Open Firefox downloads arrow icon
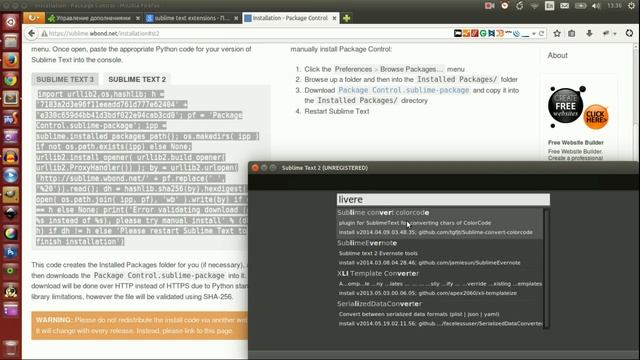Viewport: 640px width, 360px height. point(589,33)
